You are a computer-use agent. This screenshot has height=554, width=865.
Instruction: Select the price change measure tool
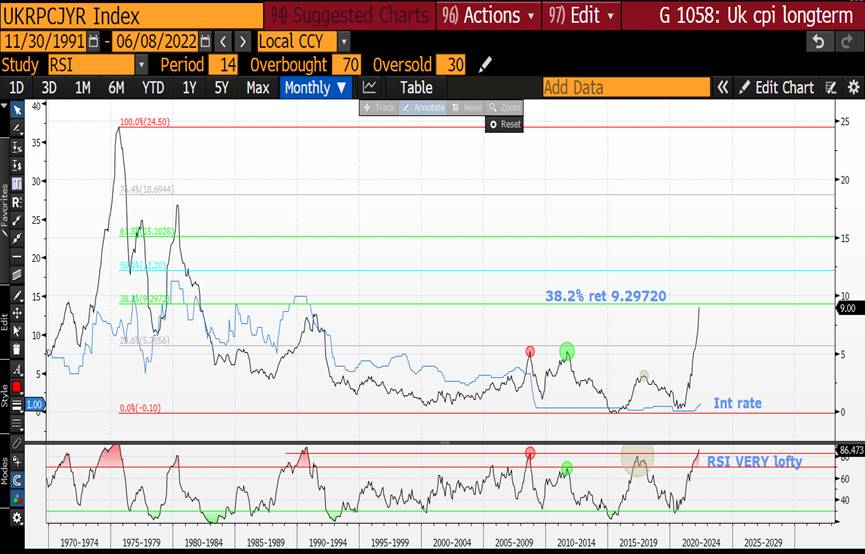(x=17, y=166)
